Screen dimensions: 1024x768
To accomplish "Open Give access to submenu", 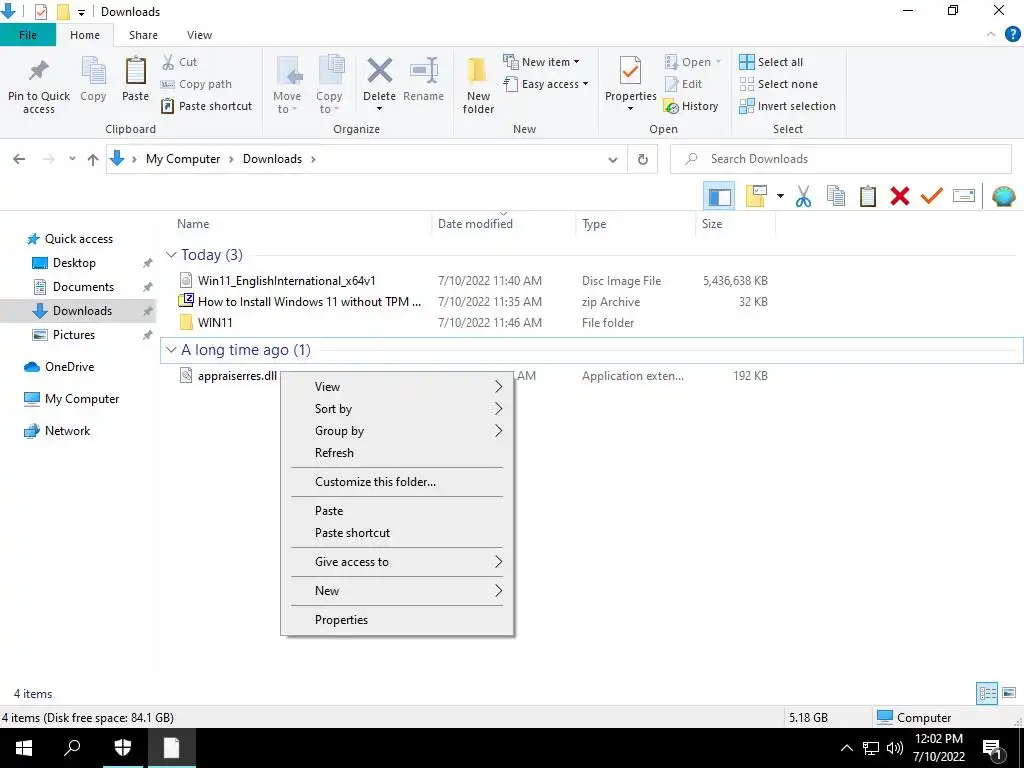I will (396, 562).
